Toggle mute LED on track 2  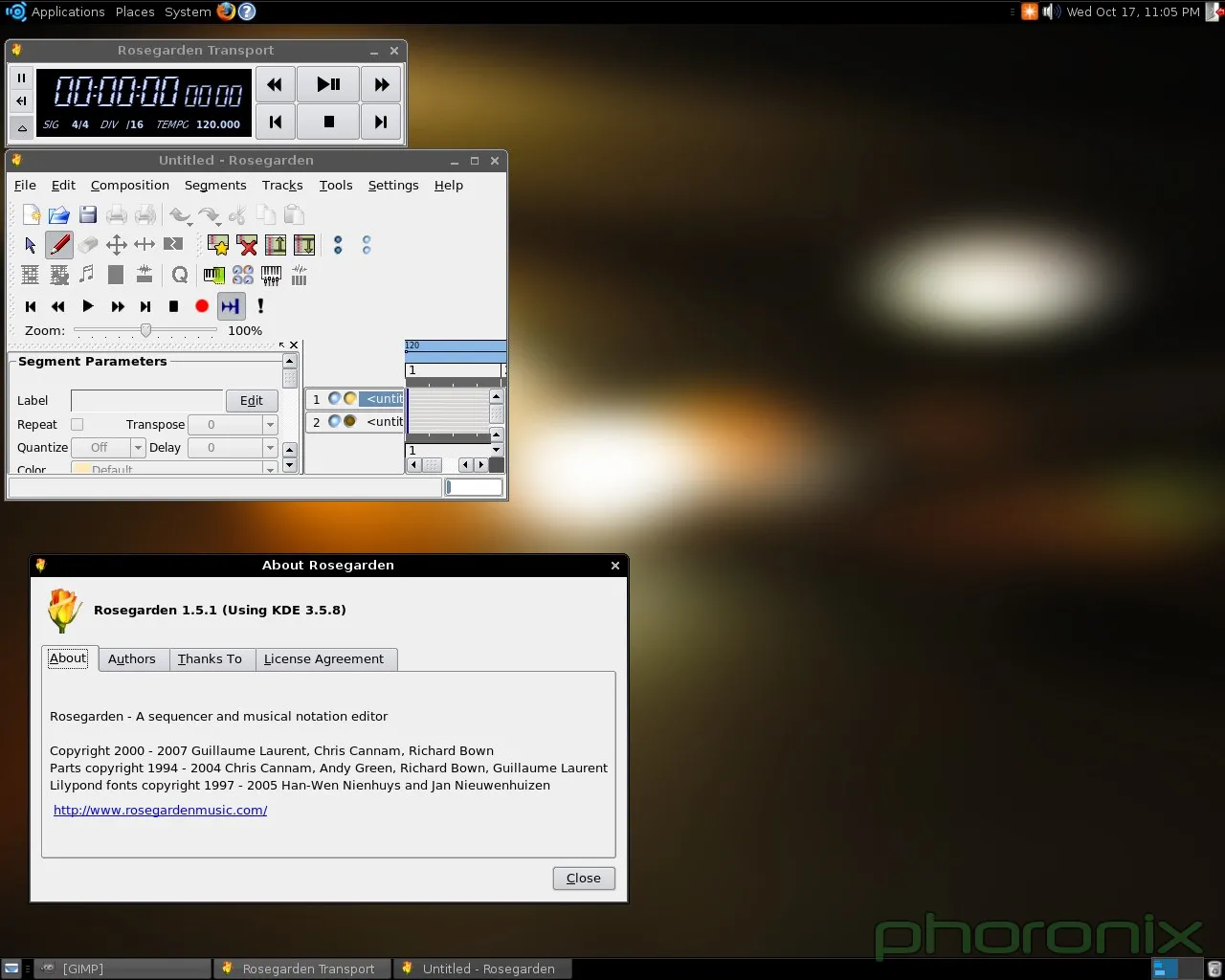click(334, 421)
